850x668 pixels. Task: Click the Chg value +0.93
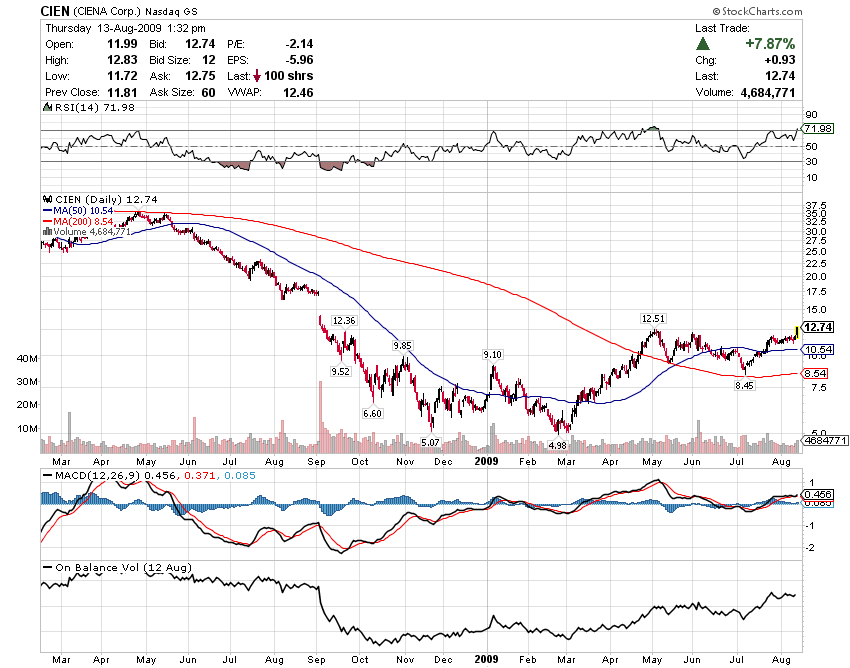(x=780, y=60)
